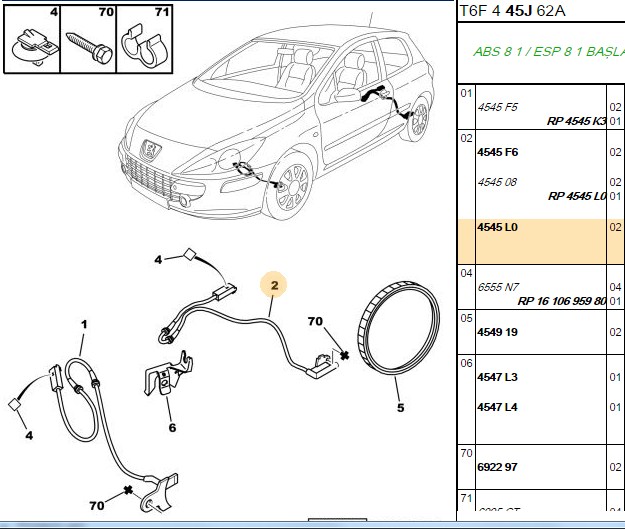Select part number 4545 08
The height and width of the screenshot is (529, 625).
click(x=497, y=182)
